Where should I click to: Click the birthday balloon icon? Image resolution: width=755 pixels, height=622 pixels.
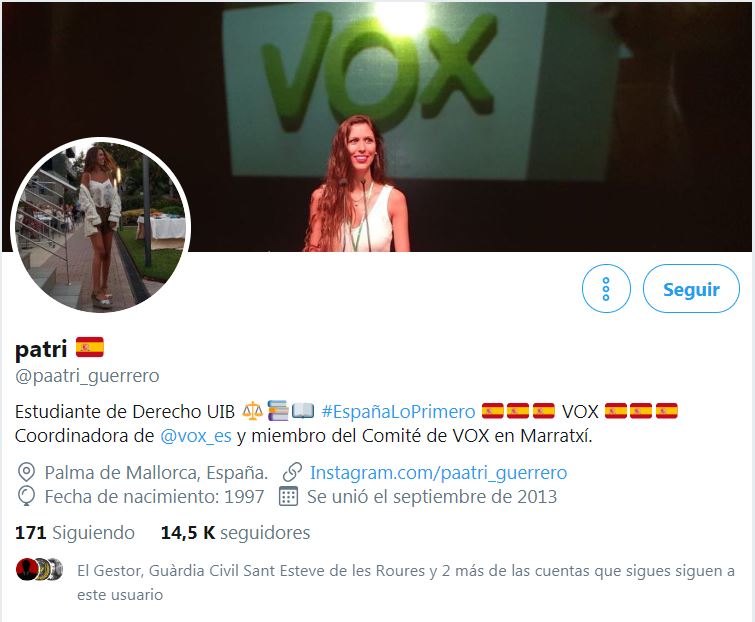(x=26, y=496)
